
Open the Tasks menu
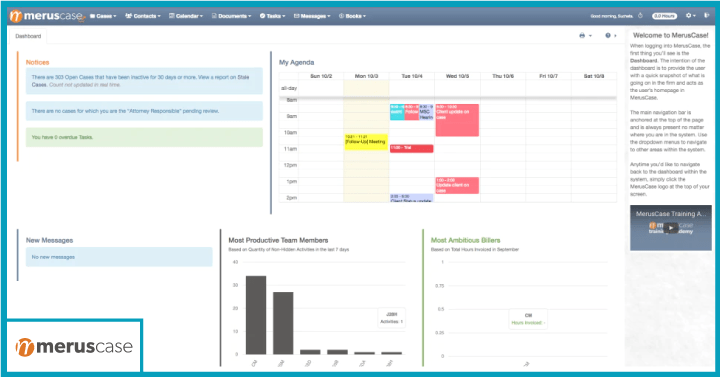272,16
